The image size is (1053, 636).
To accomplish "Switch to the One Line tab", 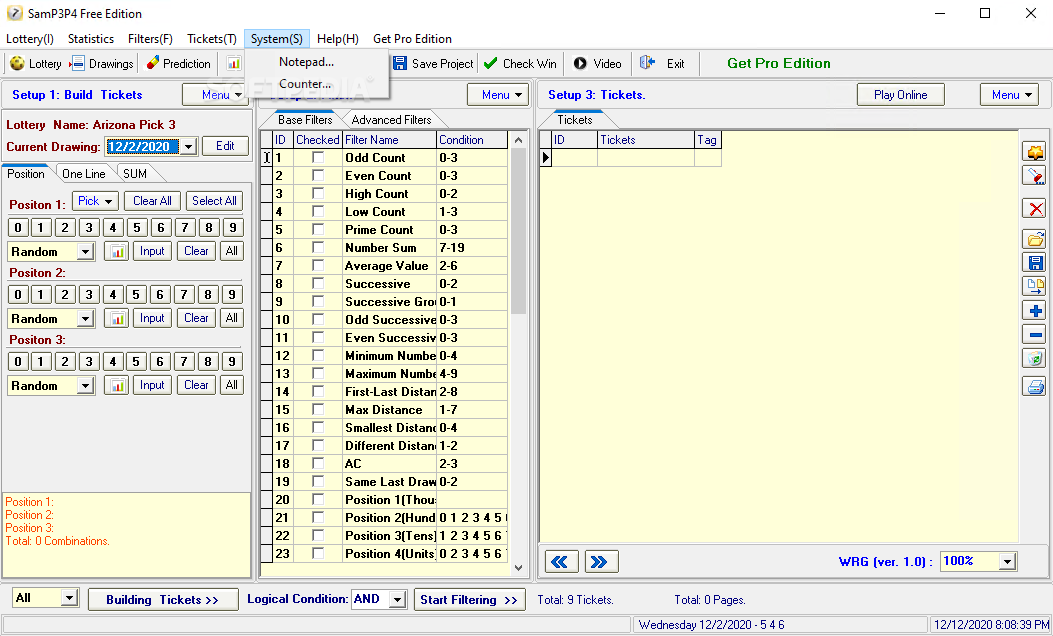I will pos(84,173).
